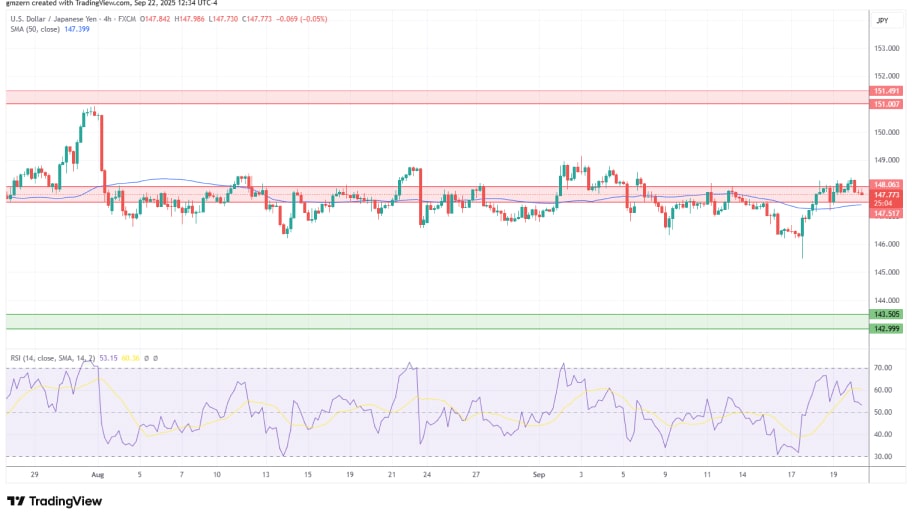Click the 147.517 red price label
Screen dimensions: 912x513
(x=888, y=213)
